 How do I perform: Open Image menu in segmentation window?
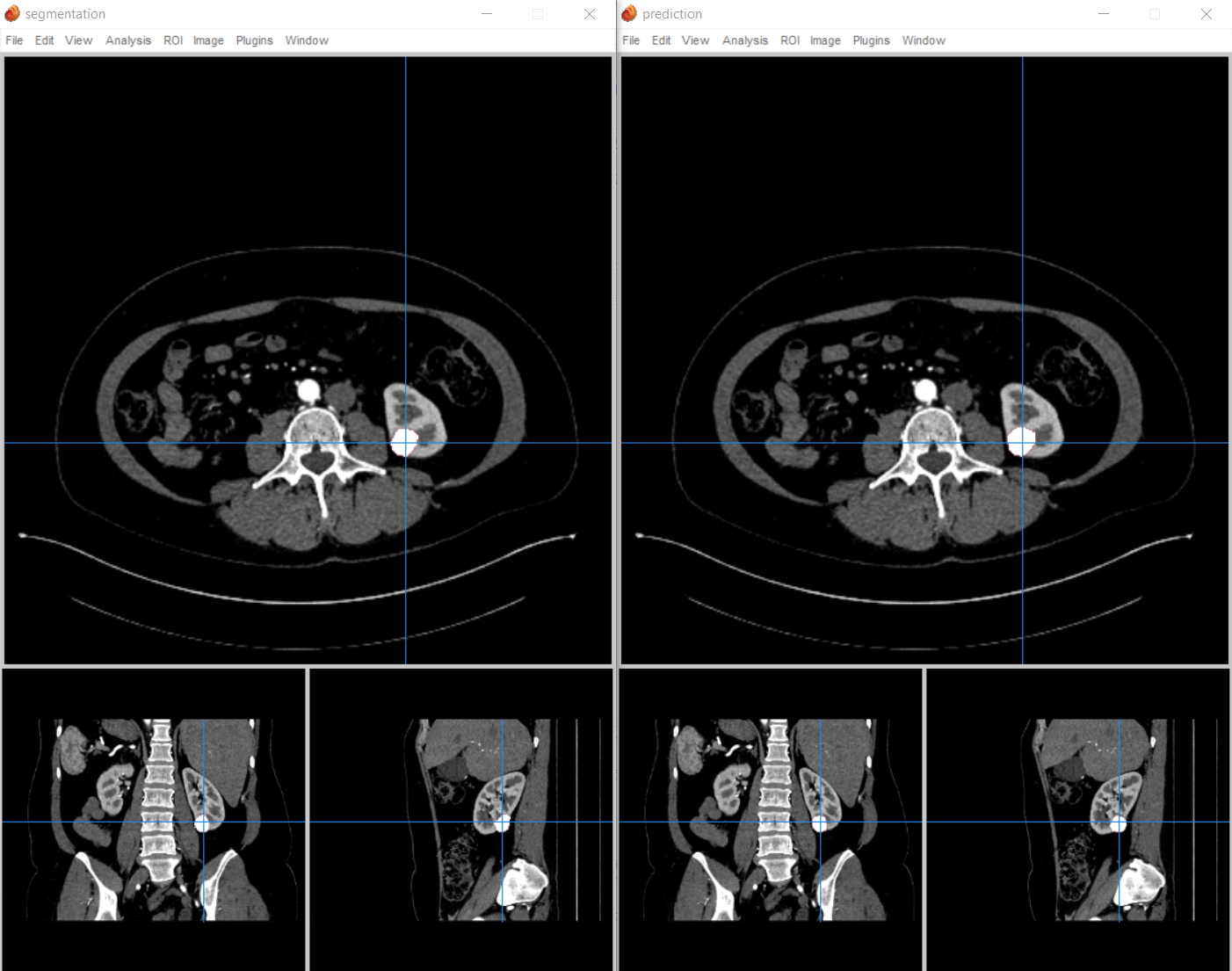point(208,40)
